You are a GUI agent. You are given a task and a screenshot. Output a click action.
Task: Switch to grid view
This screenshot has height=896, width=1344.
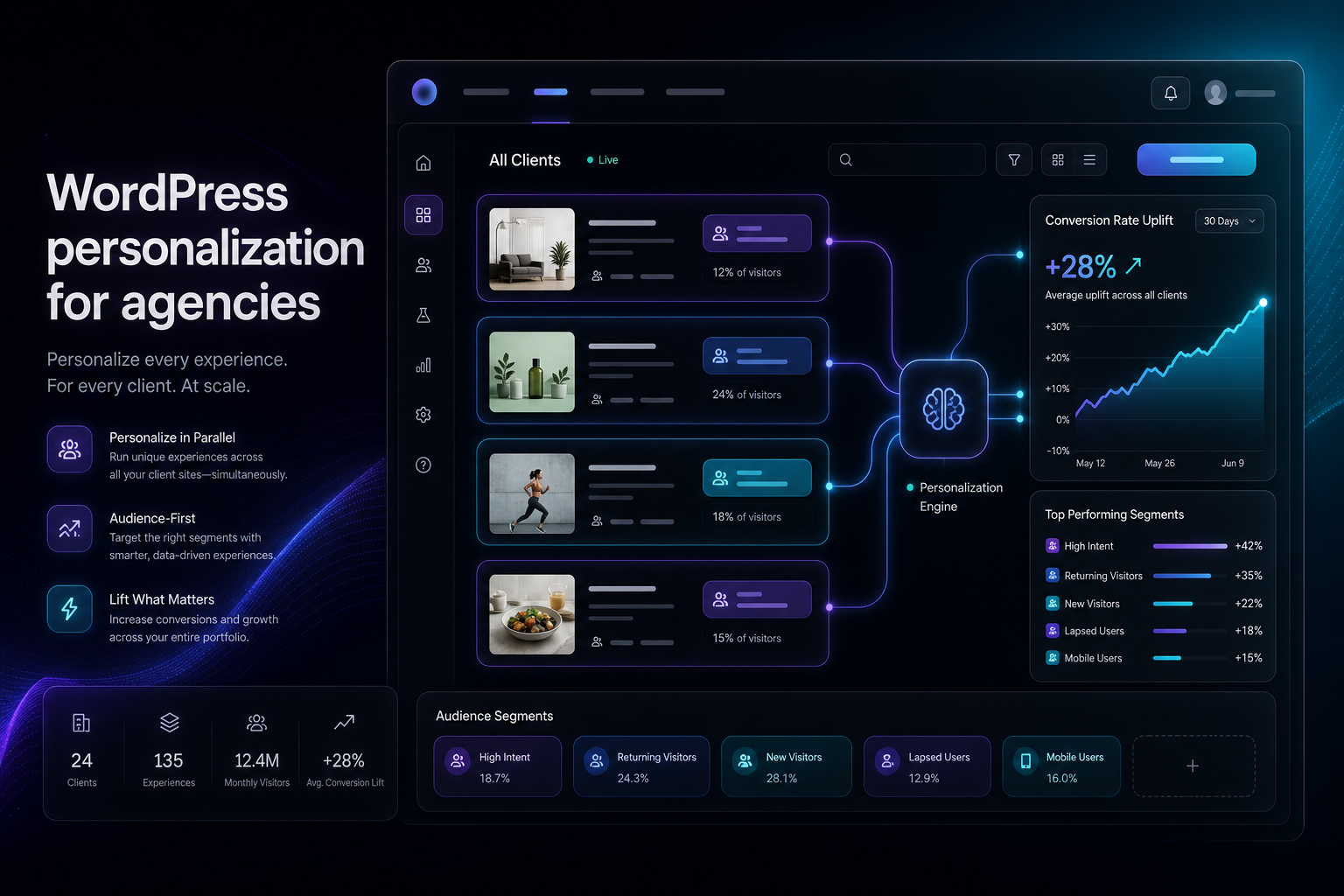pyautogui.click(x=1058, y=160)
